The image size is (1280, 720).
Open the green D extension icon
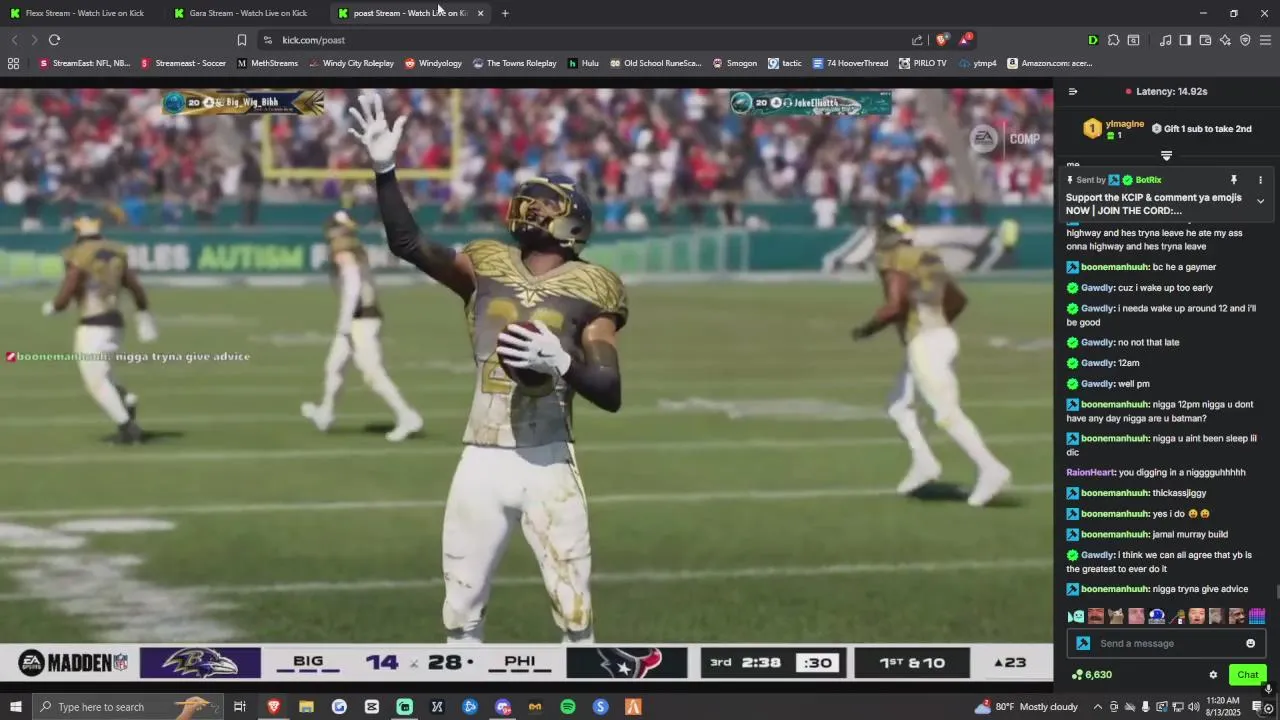1093,40
